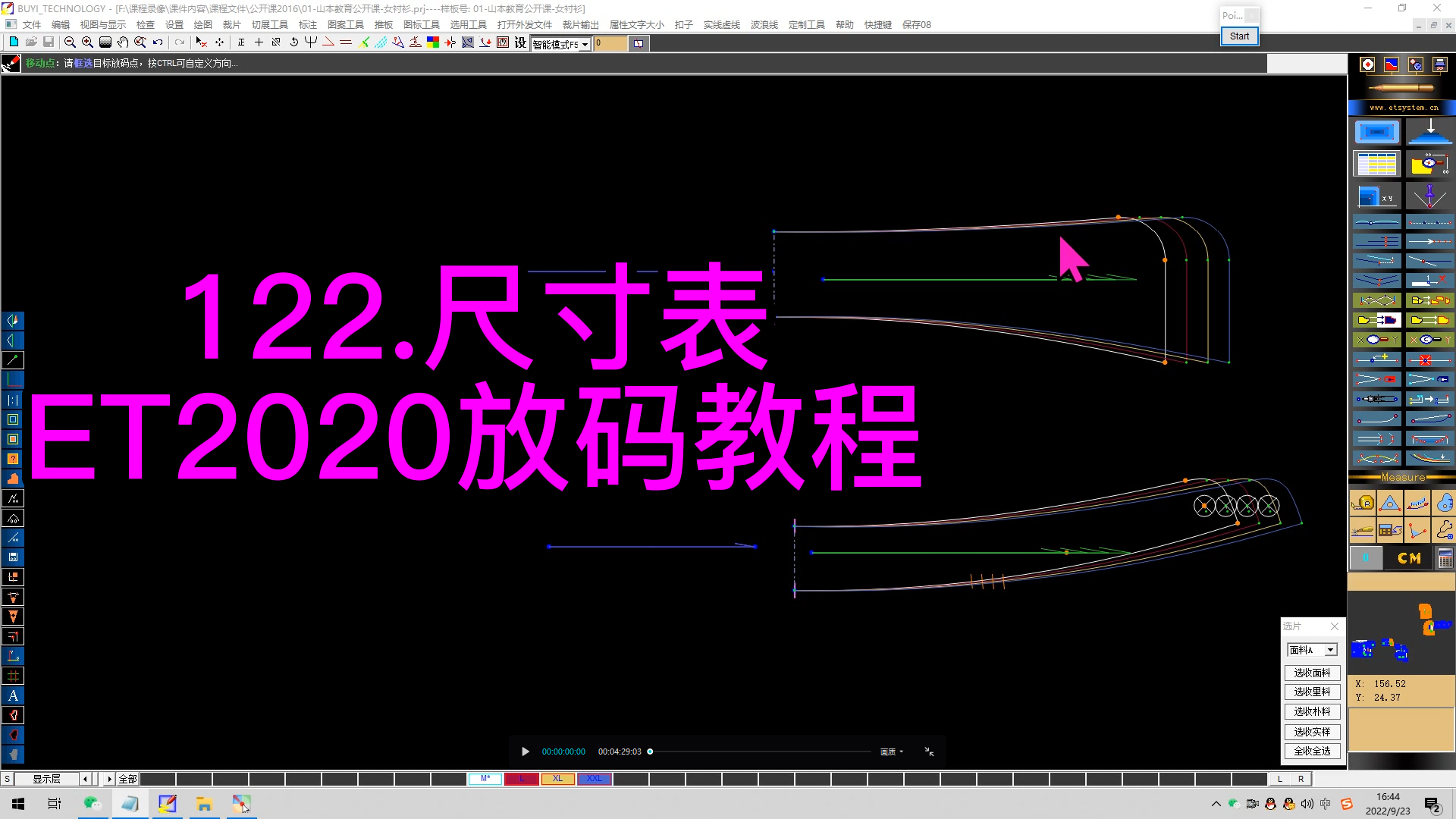The width and height of the screenshot is (1456, 819).
Task: Click the 全收全选 button
Action: point(1312,751)
